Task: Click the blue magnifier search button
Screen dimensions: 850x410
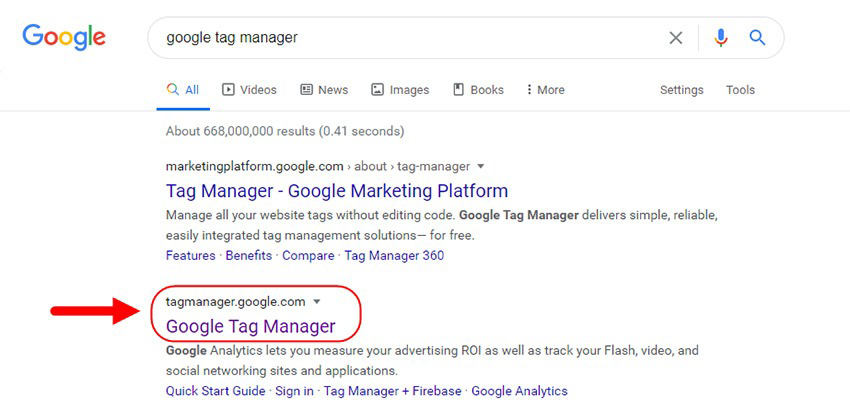Action: 757,37
